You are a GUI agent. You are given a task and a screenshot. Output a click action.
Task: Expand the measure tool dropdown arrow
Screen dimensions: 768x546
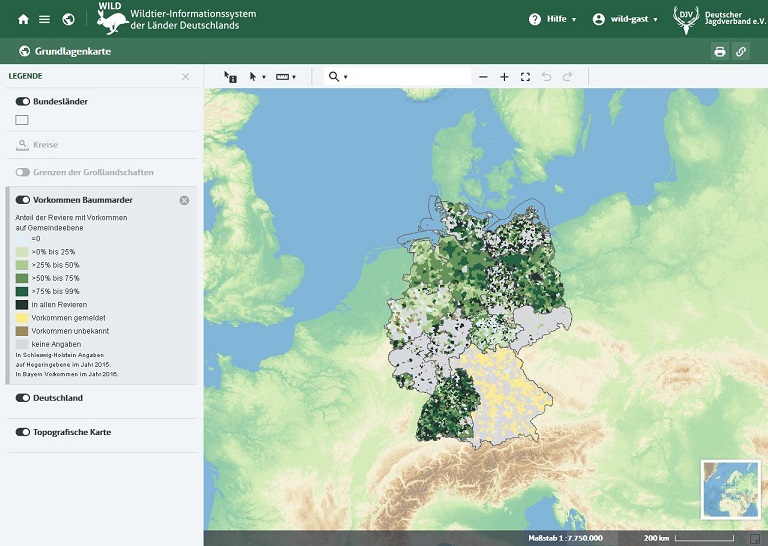point(294,77)
